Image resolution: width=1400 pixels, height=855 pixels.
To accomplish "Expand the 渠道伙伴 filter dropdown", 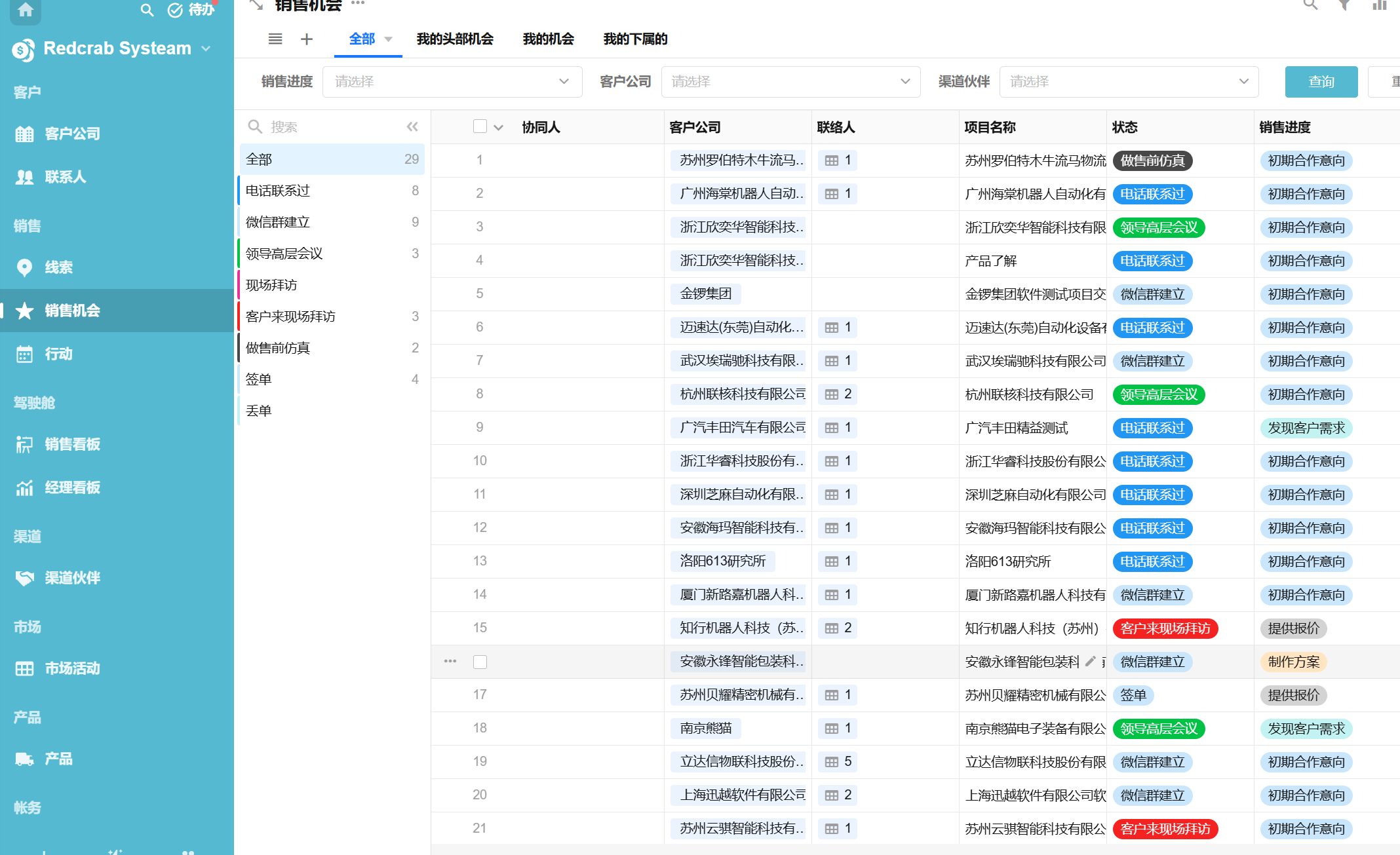I will [1129, 82].
